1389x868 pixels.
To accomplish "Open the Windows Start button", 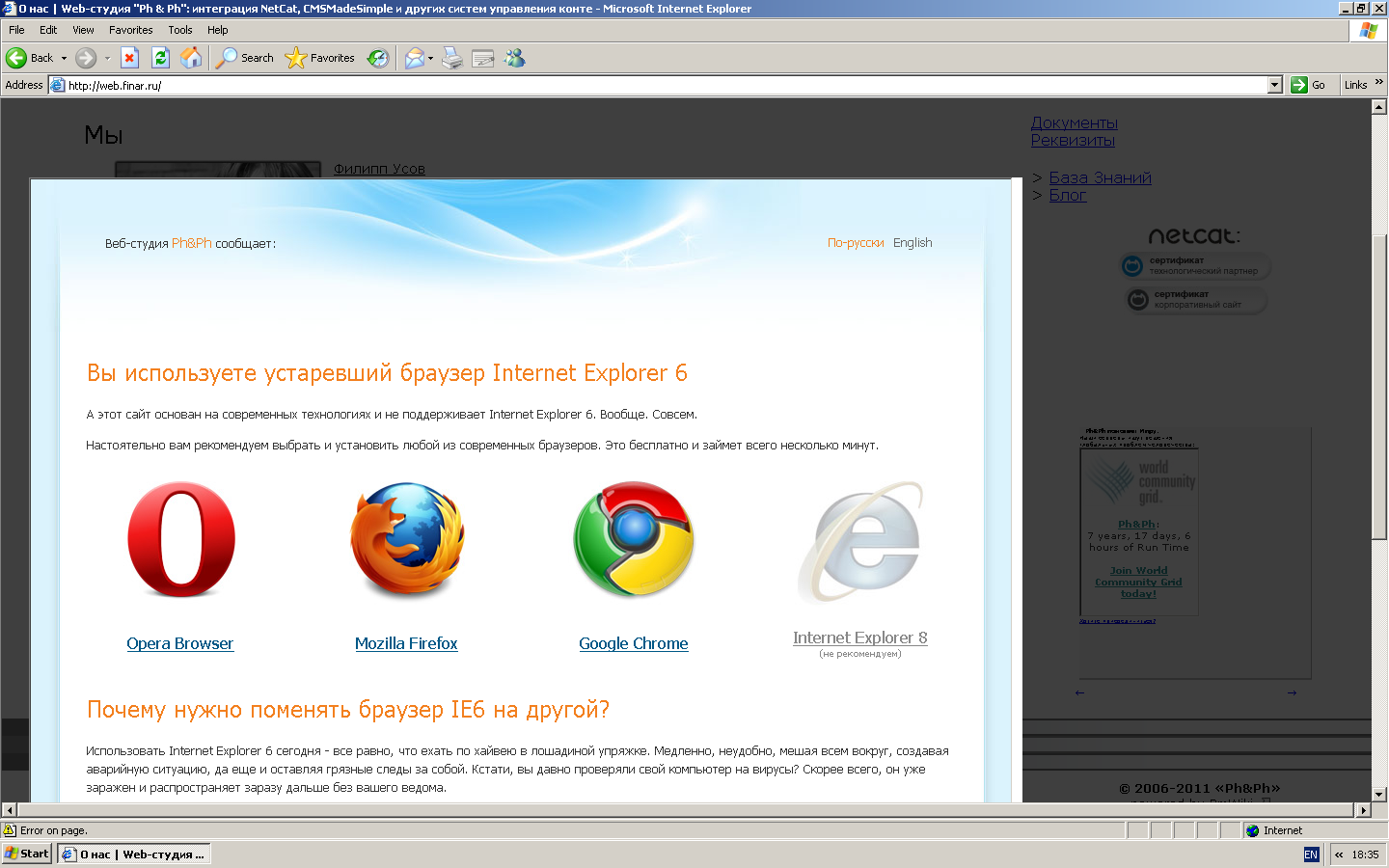I will pyautogui.click(x=27, y=854).
